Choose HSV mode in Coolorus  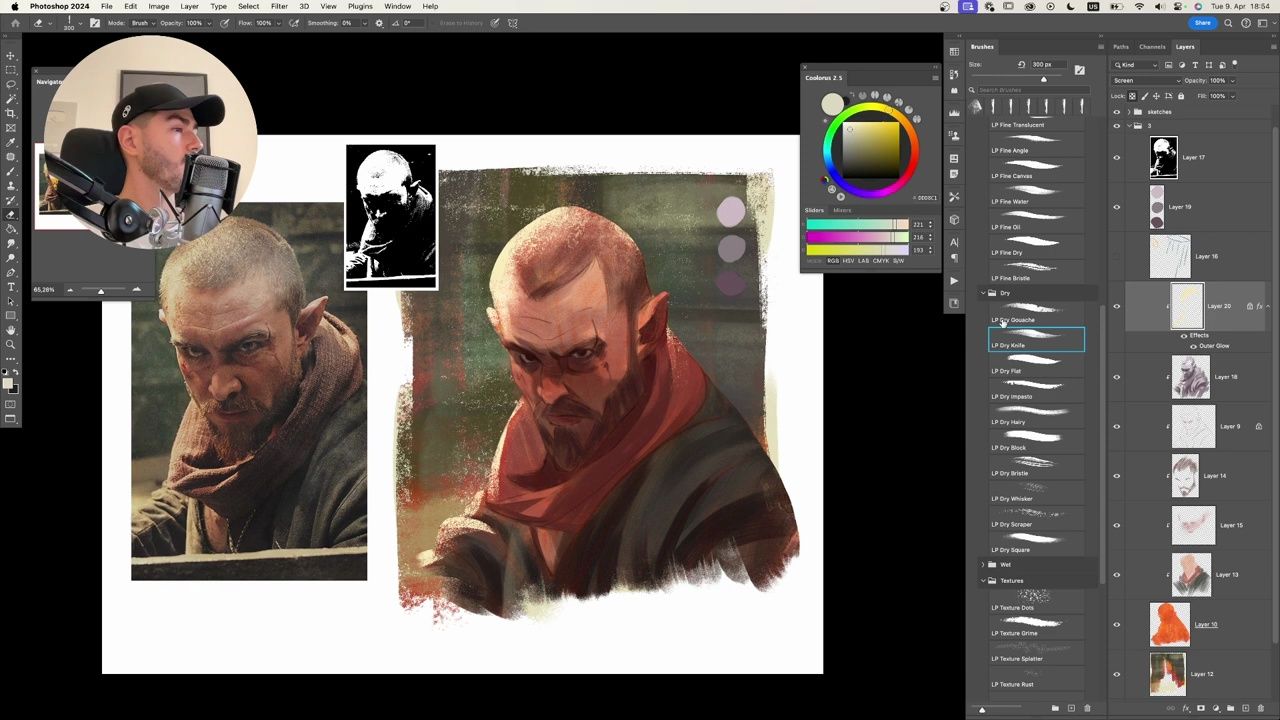847,261
